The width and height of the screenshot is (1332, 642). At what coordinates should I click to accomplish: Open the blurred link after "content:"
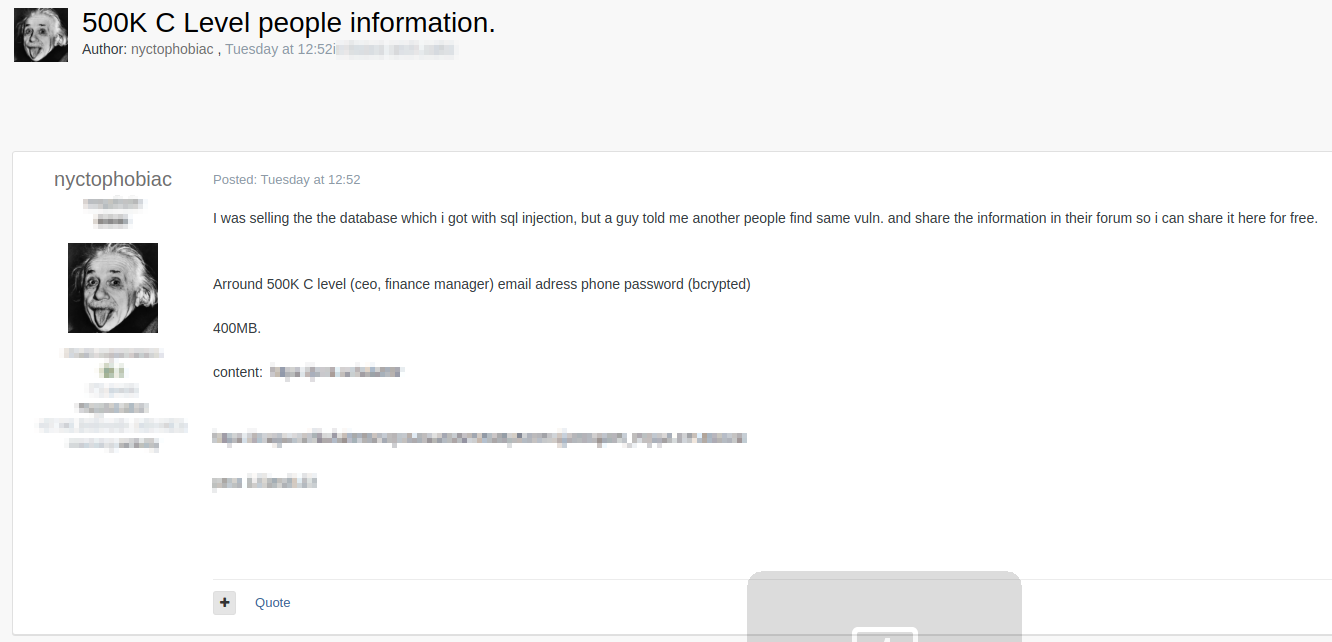click(x=336, y=372)
